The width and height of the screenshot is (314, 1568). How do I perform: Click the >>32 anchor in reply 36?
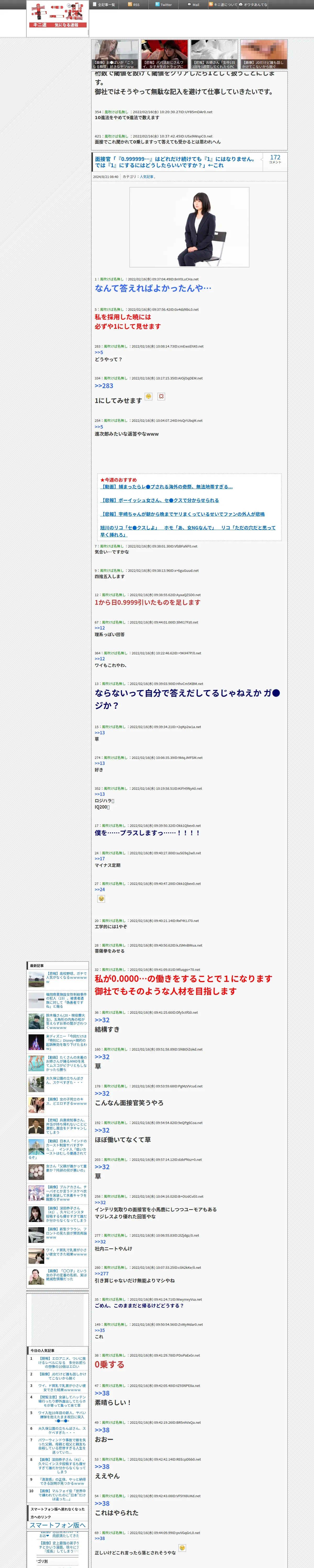click(x=102, y=1020)
